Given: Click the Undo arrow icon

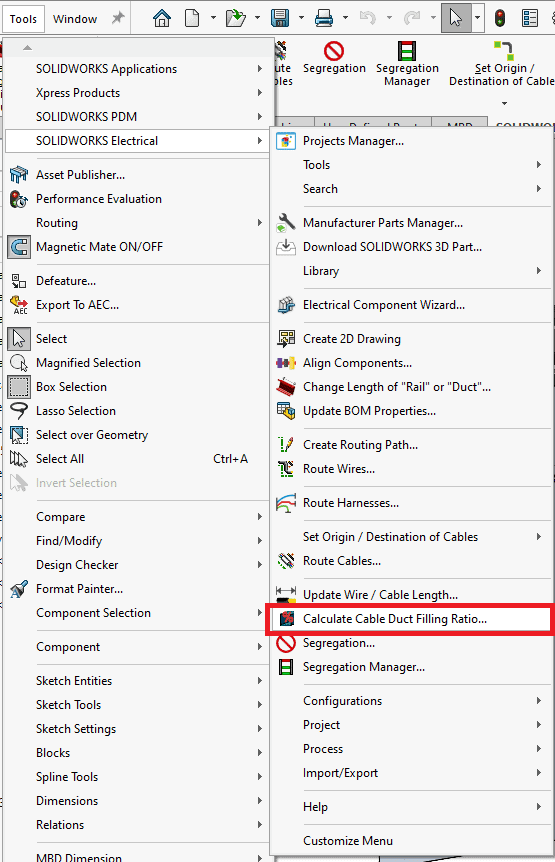Looking at the screenshot, I should (368, 18).
